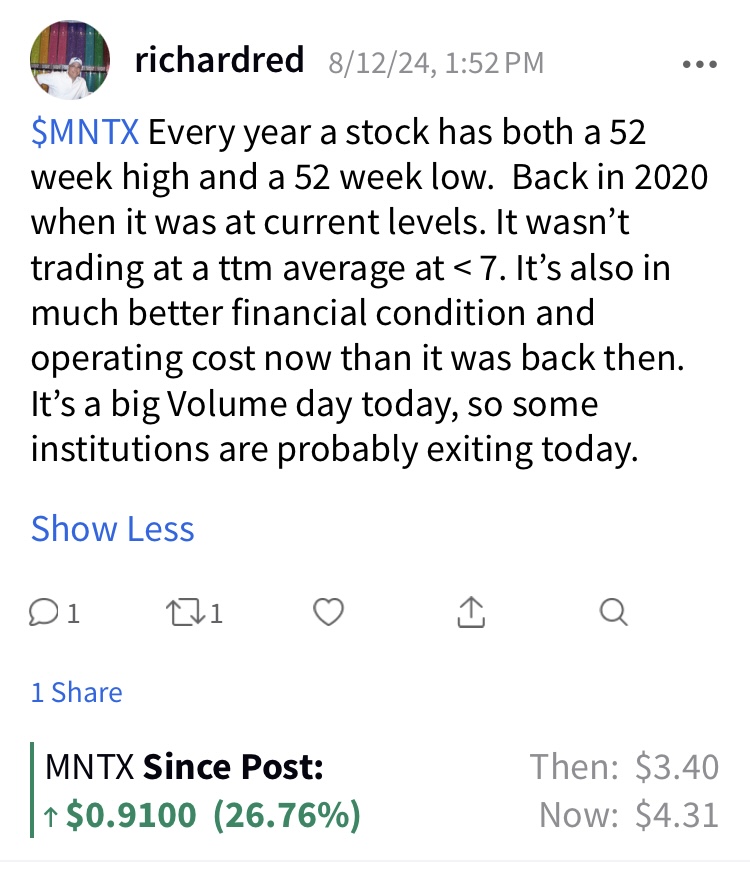Open the richardred username profile link
The width and height of the screenshot is (750, 870).
(x=219, y=60)
